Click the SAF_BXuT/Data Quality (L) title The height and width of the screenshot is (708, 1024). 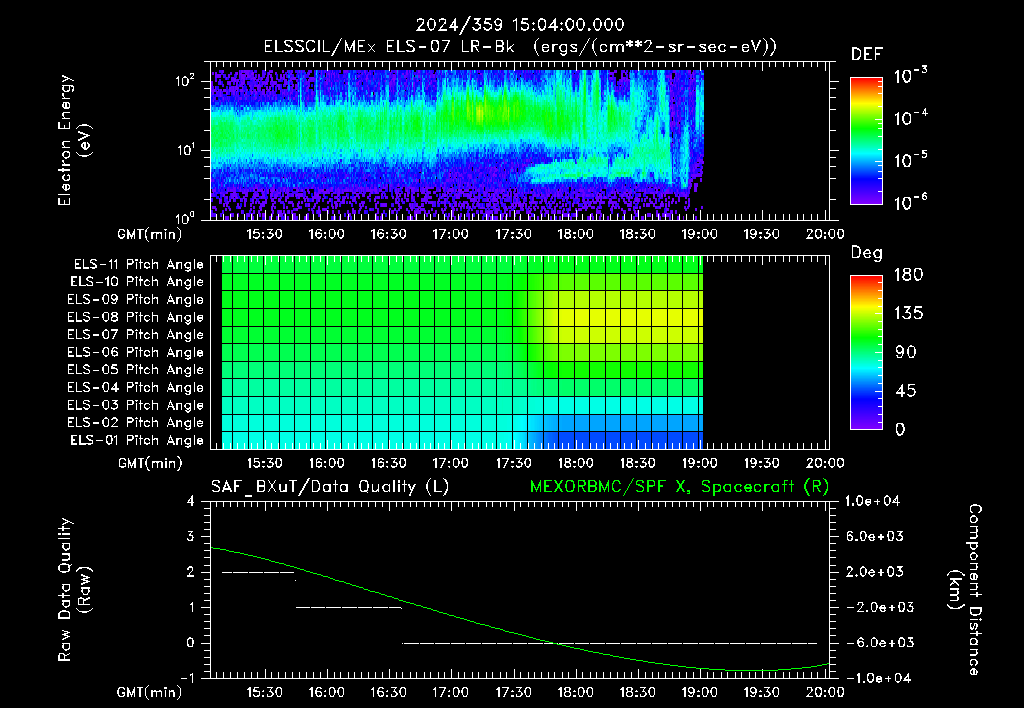coord(330,487)
